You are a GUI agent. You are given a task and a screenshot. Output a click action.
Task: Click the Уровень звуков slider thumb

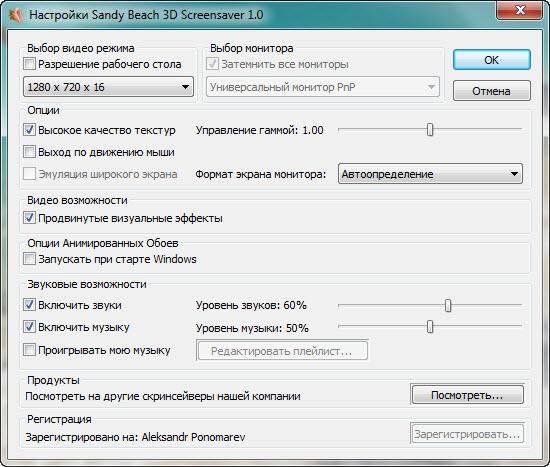tap(448, 305)
